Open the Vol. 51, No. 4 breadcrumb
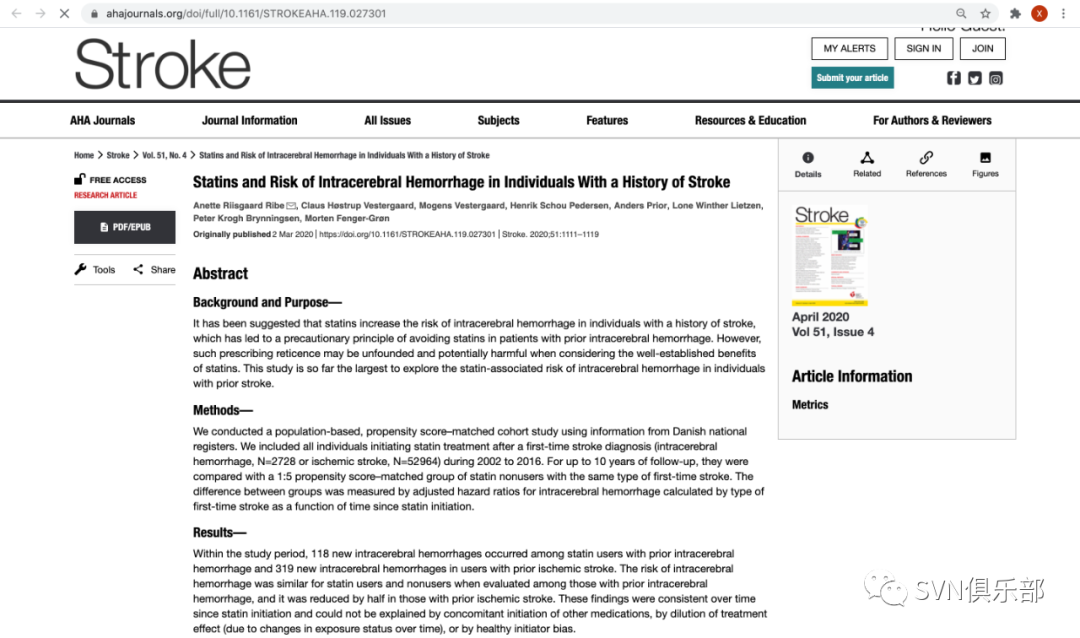Screen dimensions: 1080x638 pos(164,155)
